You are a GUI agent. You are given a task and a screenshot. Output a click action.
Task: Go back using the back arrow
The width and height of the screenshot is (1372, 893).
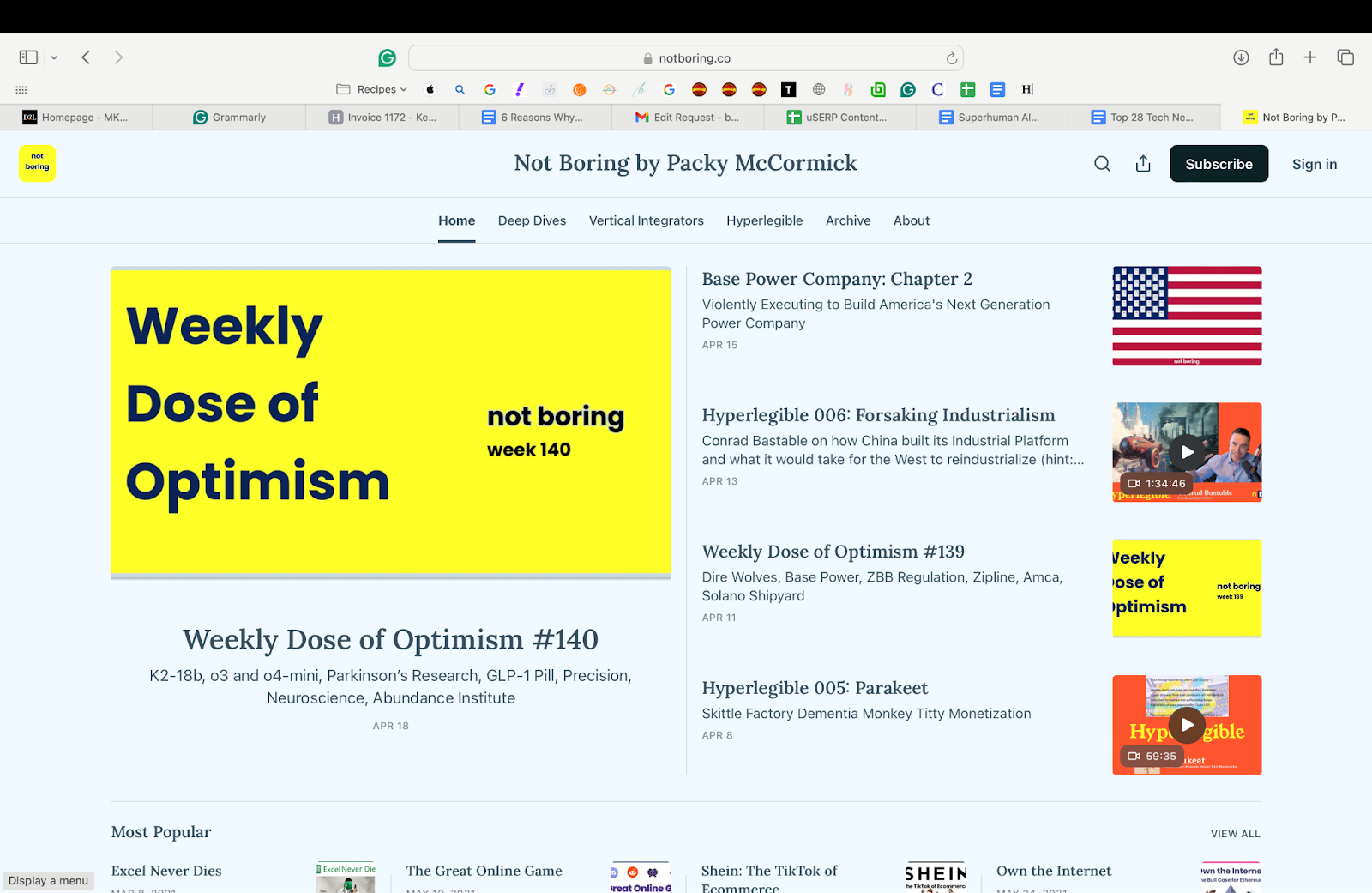(86, 57)
